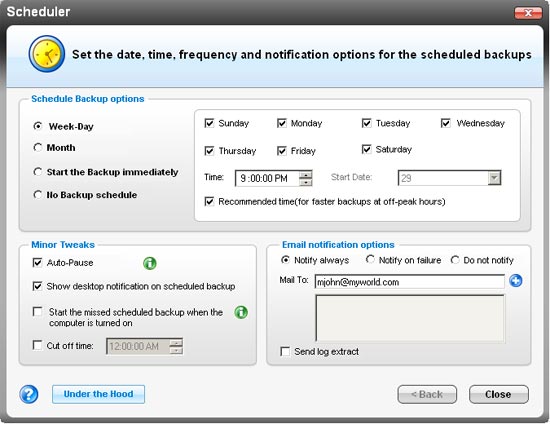
Task: Increase backup time with the up spinner arrow
Action: [x=306, y=174]
